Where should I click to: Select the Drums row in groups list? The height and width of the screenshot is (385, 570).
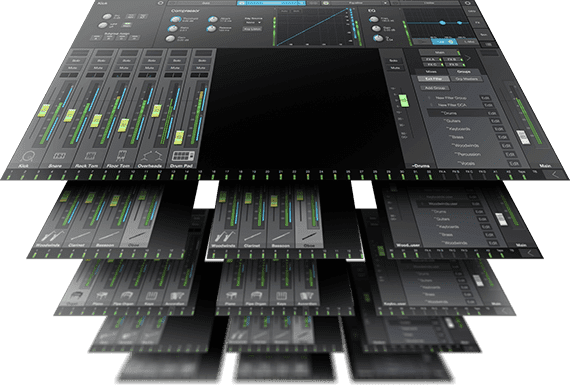point(462,113)
